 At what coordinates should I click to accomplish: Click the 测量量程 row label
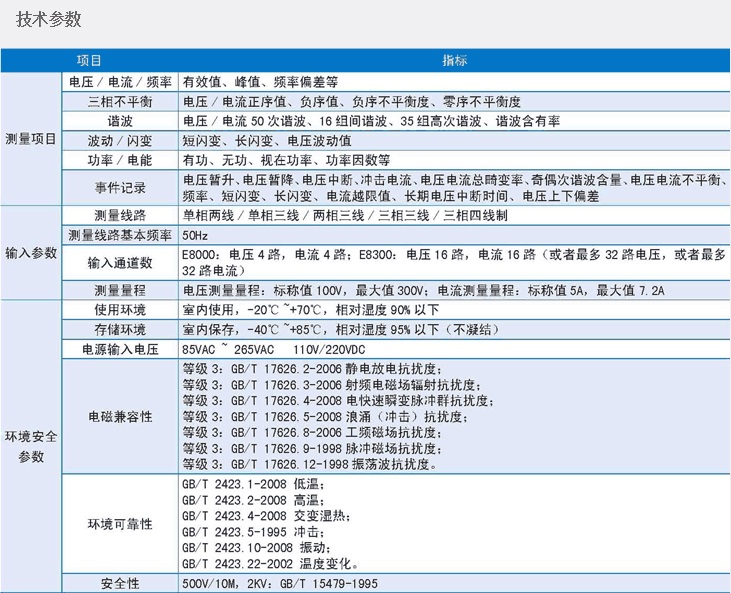(x=119, y=290)
